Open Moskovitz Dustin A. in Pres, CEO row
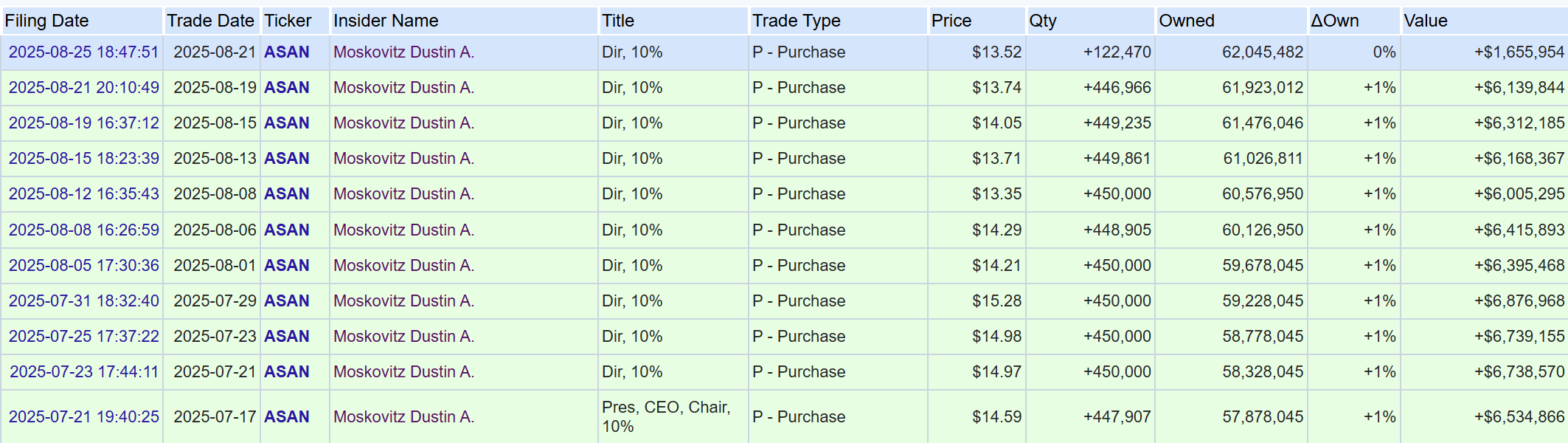Image resolution: width=1568 pixels, height=443 pixels. pos(403,417)
